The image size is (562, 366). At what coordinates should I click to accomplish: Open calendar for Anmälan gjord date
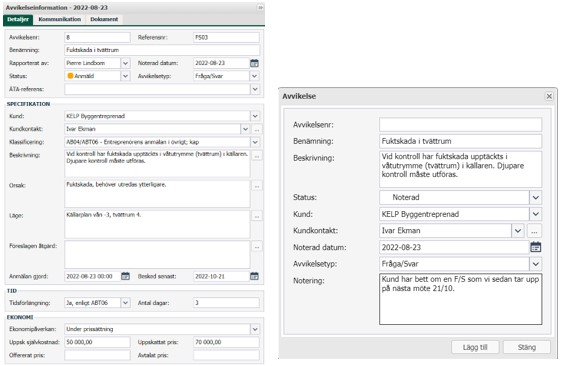click(x=125, y=276)
